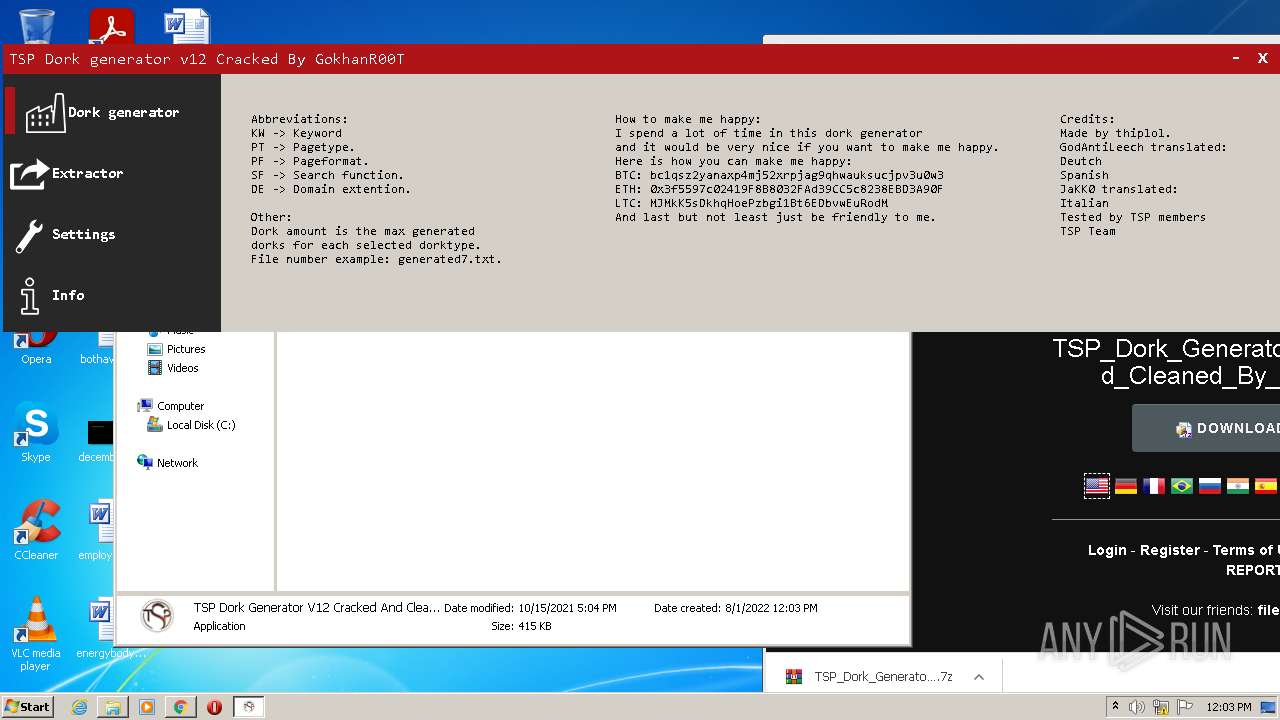Select Pictures in Explorer navigation pane
1280x720 pixels.
[x=177, y=349]
